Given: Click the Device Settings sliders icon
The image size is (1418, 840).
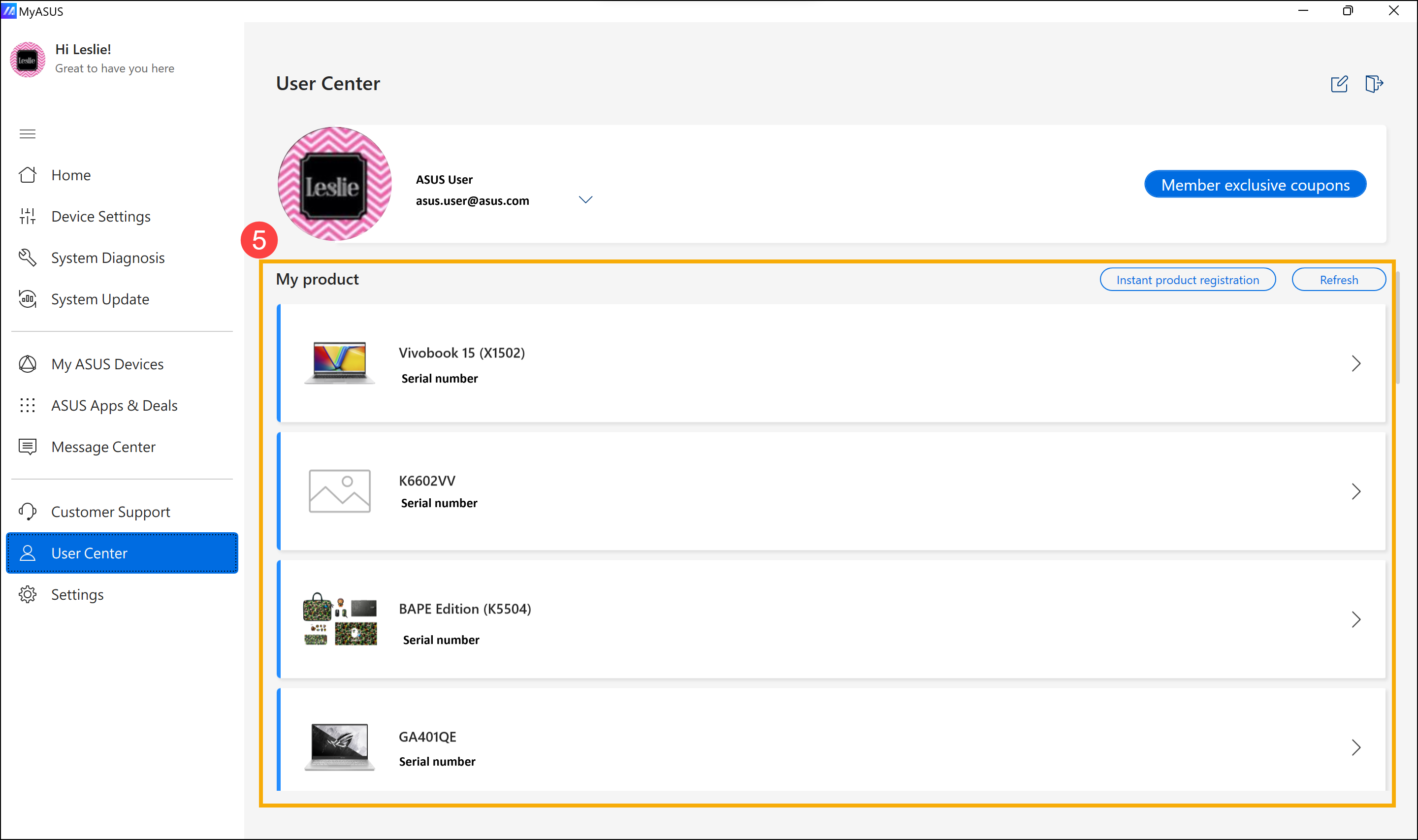Looking at the screenshot, I should [x=27, y=216].
